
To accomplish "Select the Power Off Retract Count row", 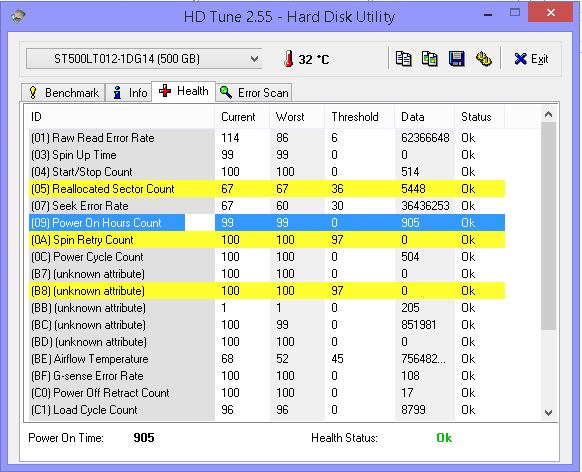I will [267, 393].
